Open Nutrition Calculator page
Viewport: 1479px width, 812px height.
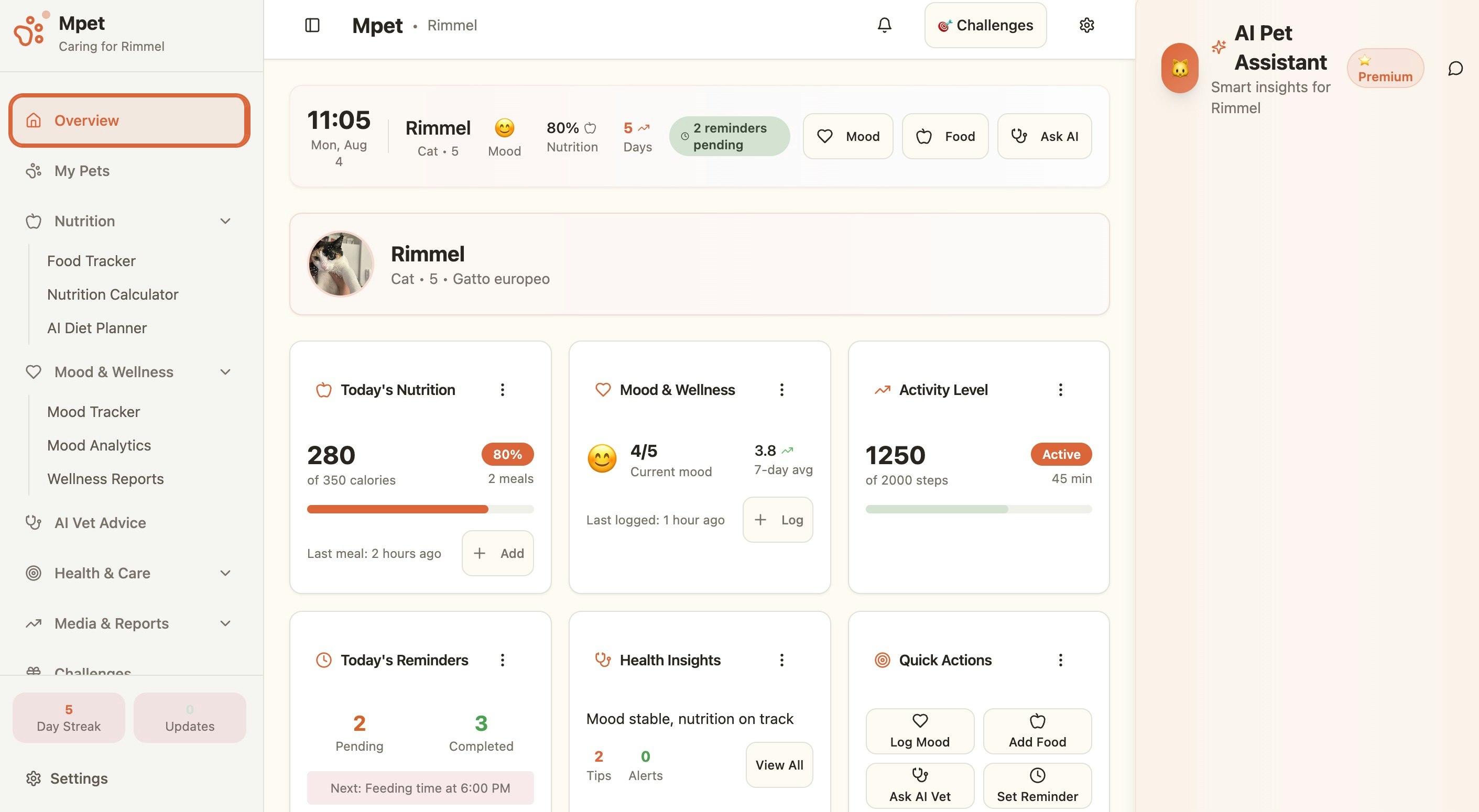[113, 294]
